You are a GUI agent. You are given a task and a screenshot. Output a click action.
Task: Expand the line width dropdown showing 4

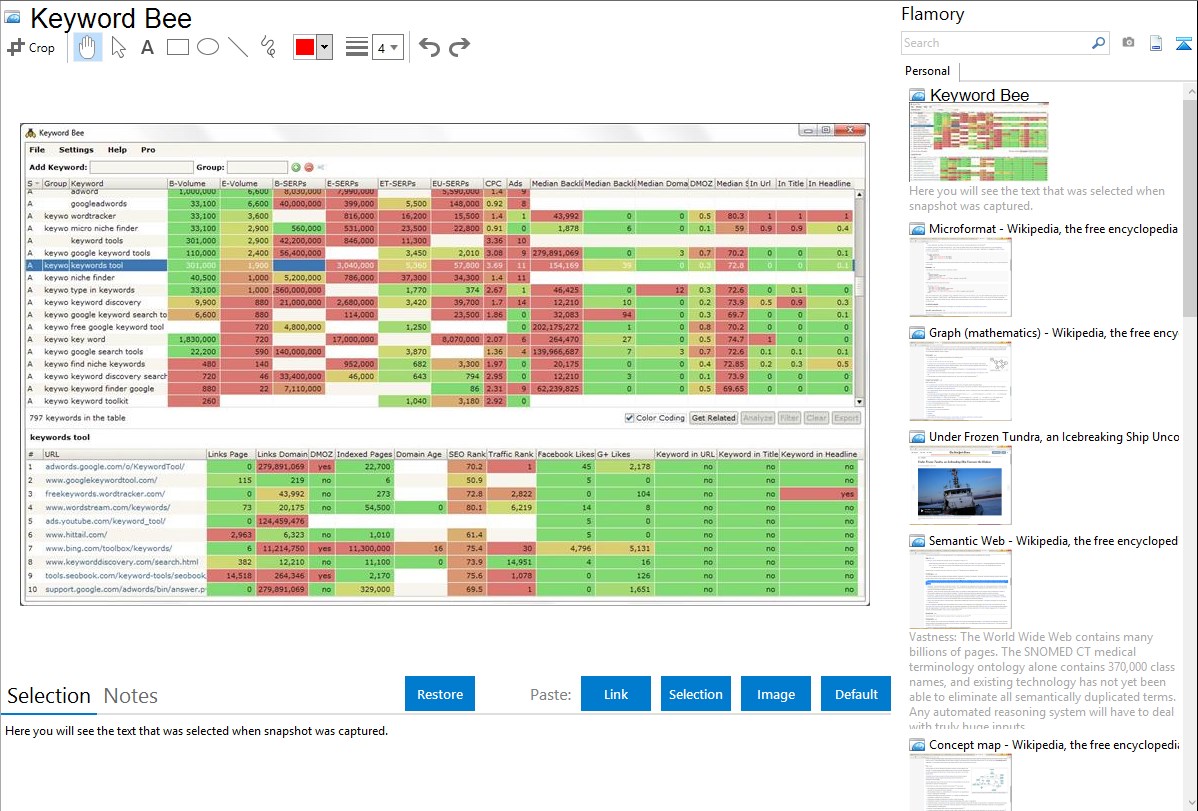[x=387, y=47]
